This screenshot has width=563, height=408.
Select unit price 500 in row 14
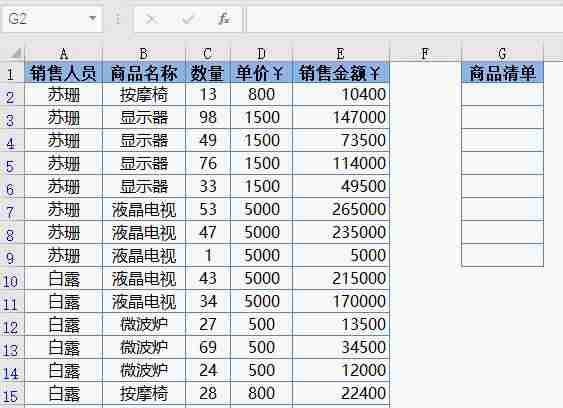pyautogui.click(x=261, y=370)
